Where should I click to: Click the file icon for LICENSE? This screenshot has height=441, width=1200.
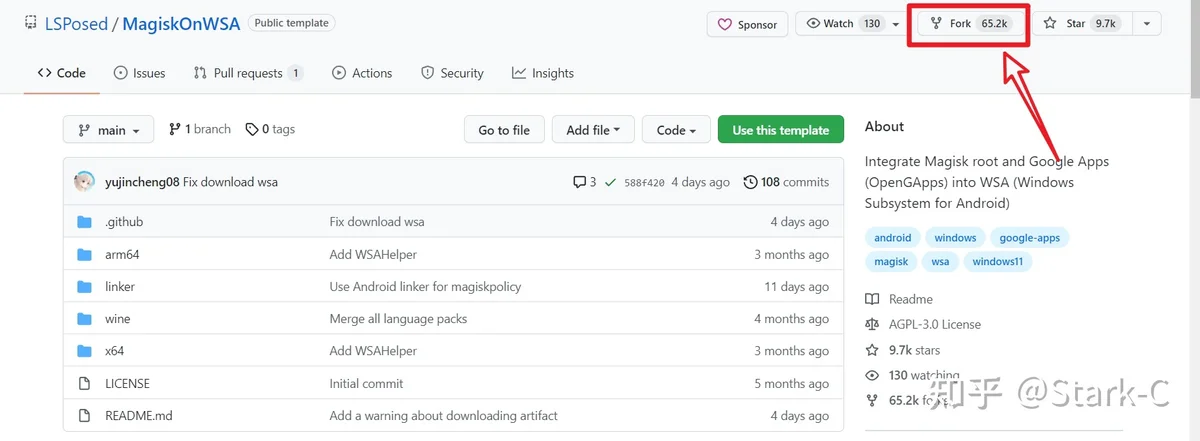pyautogui.click(x=84, y=383)
